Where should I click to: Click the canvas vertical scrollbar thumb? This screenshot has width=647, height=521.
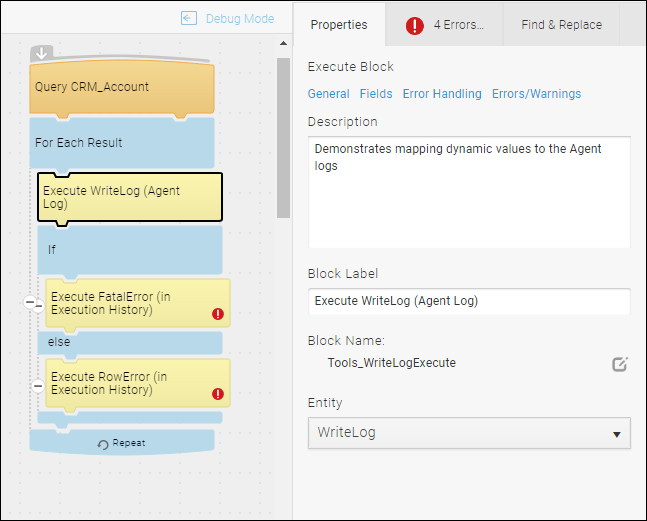pyautogui.click(x=283, y=138)
